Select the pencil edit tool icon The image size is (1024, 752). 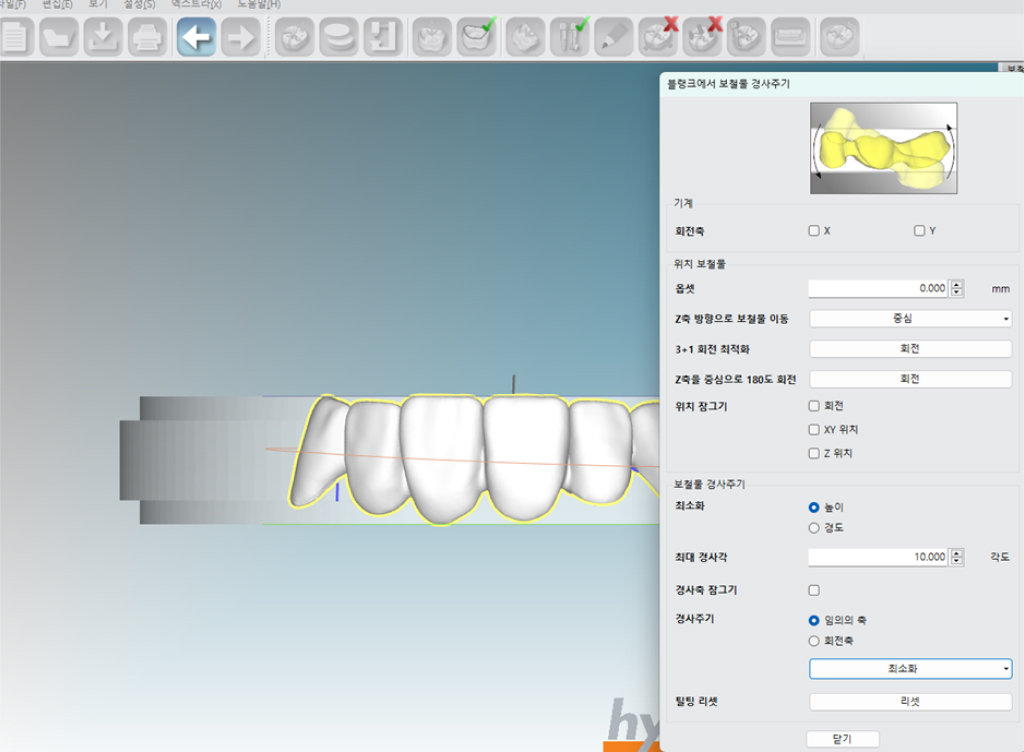point(612,38)
